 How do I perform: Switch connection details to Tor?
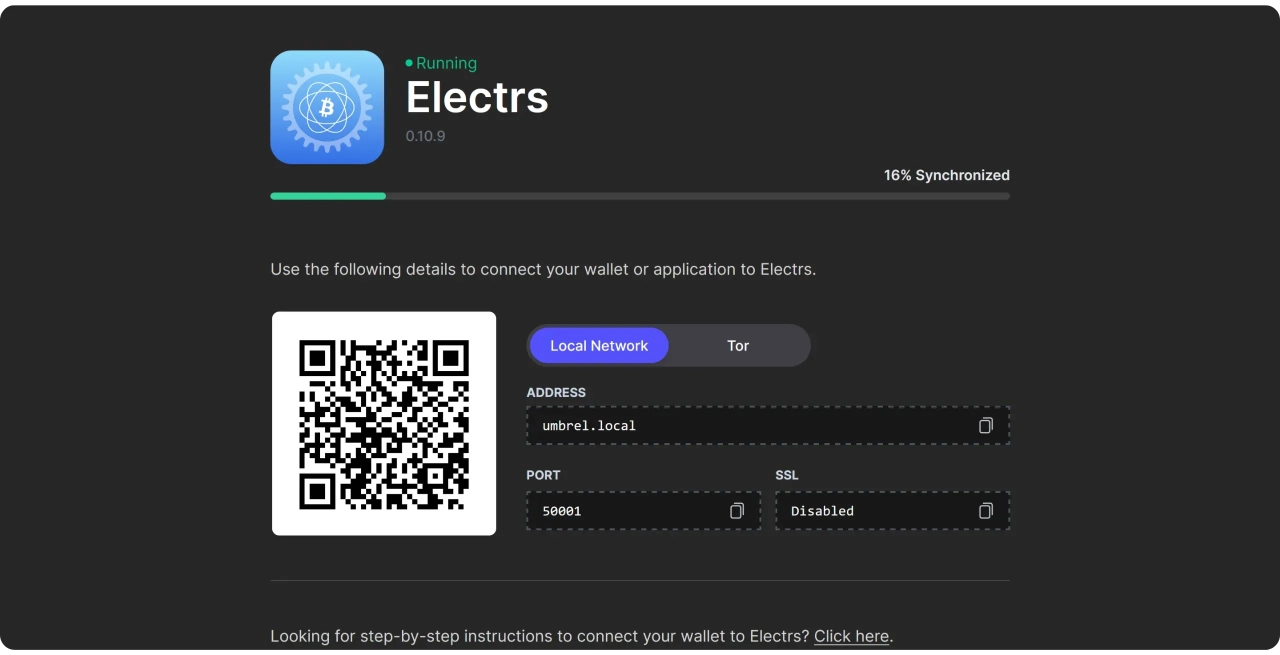click(738, 345)
